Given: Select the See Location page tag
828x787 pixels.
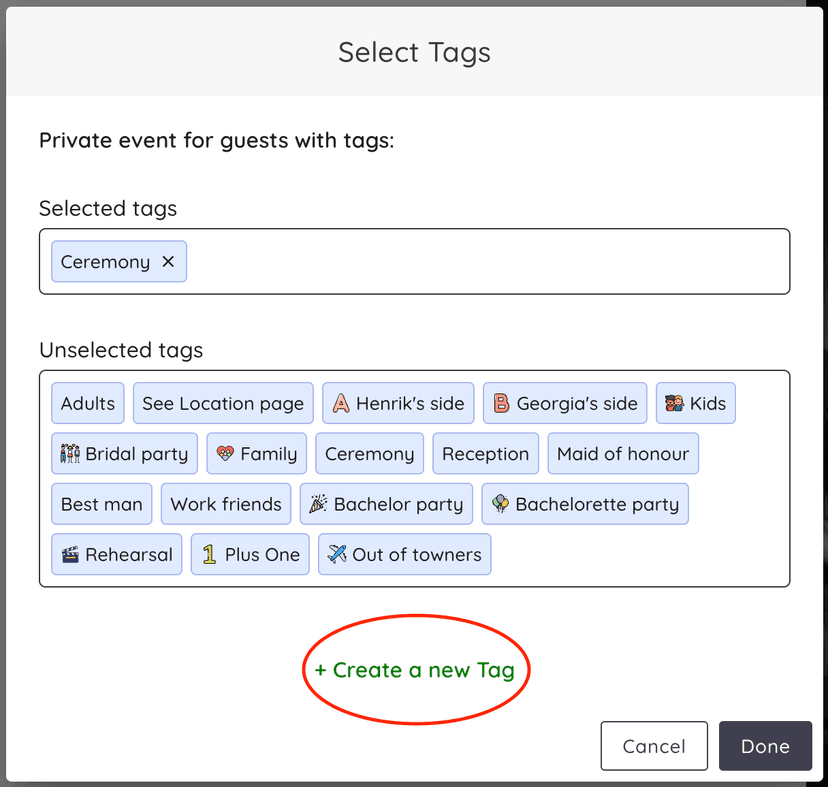Looking at the screenshot, I should coord(222,403).
